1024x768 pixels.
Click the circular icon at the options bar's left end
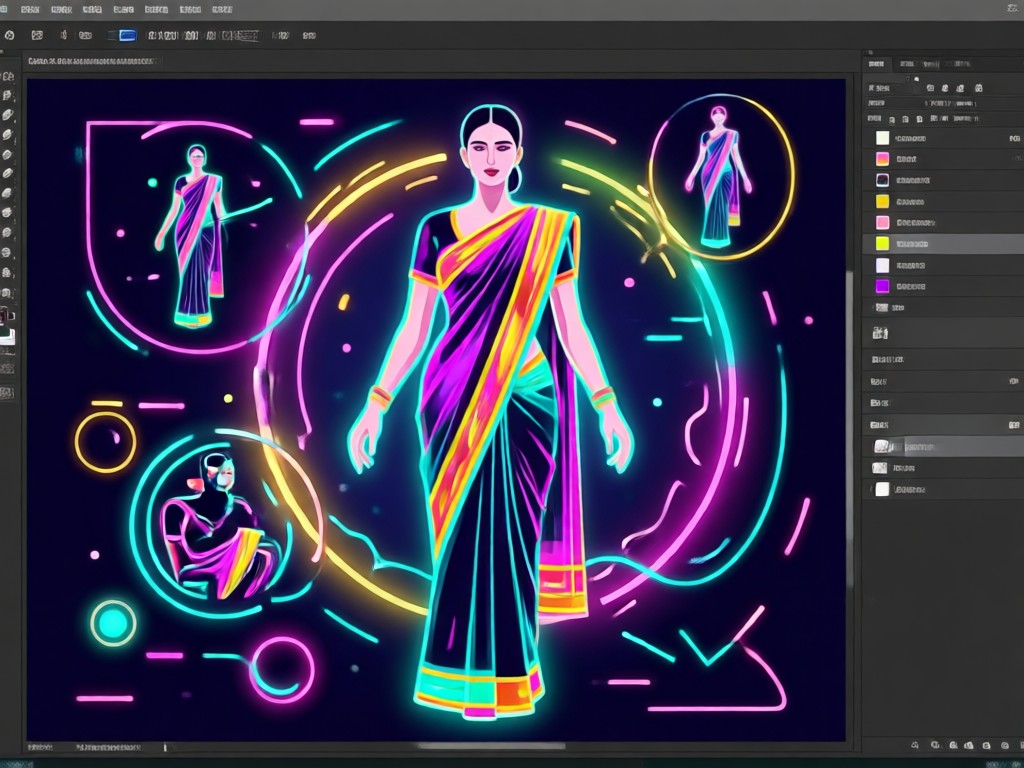coord(10,35)
